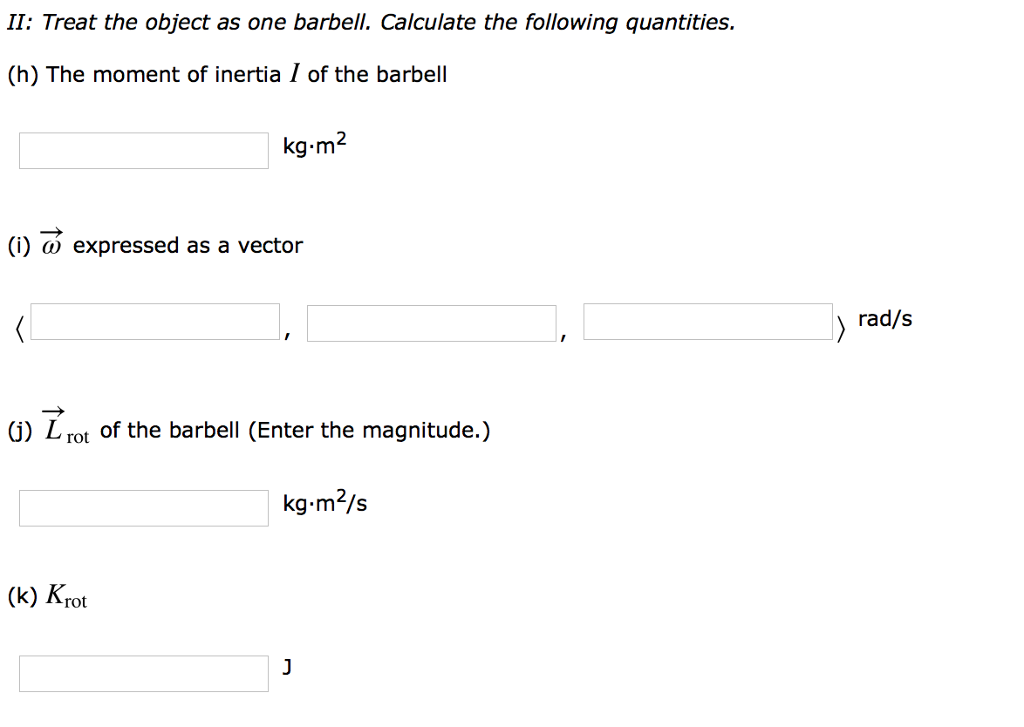Click the L rot magnitude answer box

[x=142, y=507]
